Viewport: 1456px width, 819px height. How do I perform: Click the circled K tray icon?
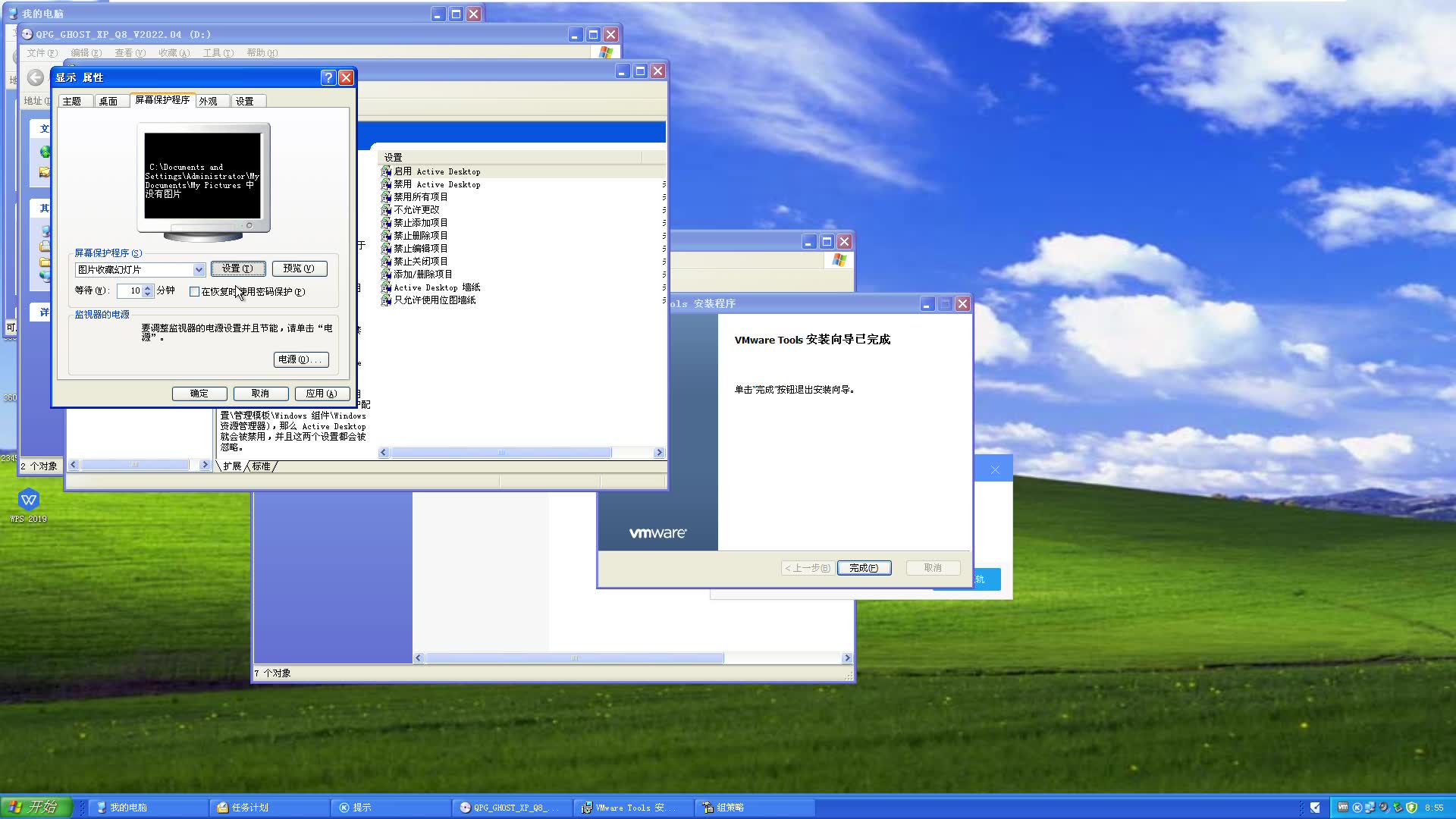[x=1357, y=808]
